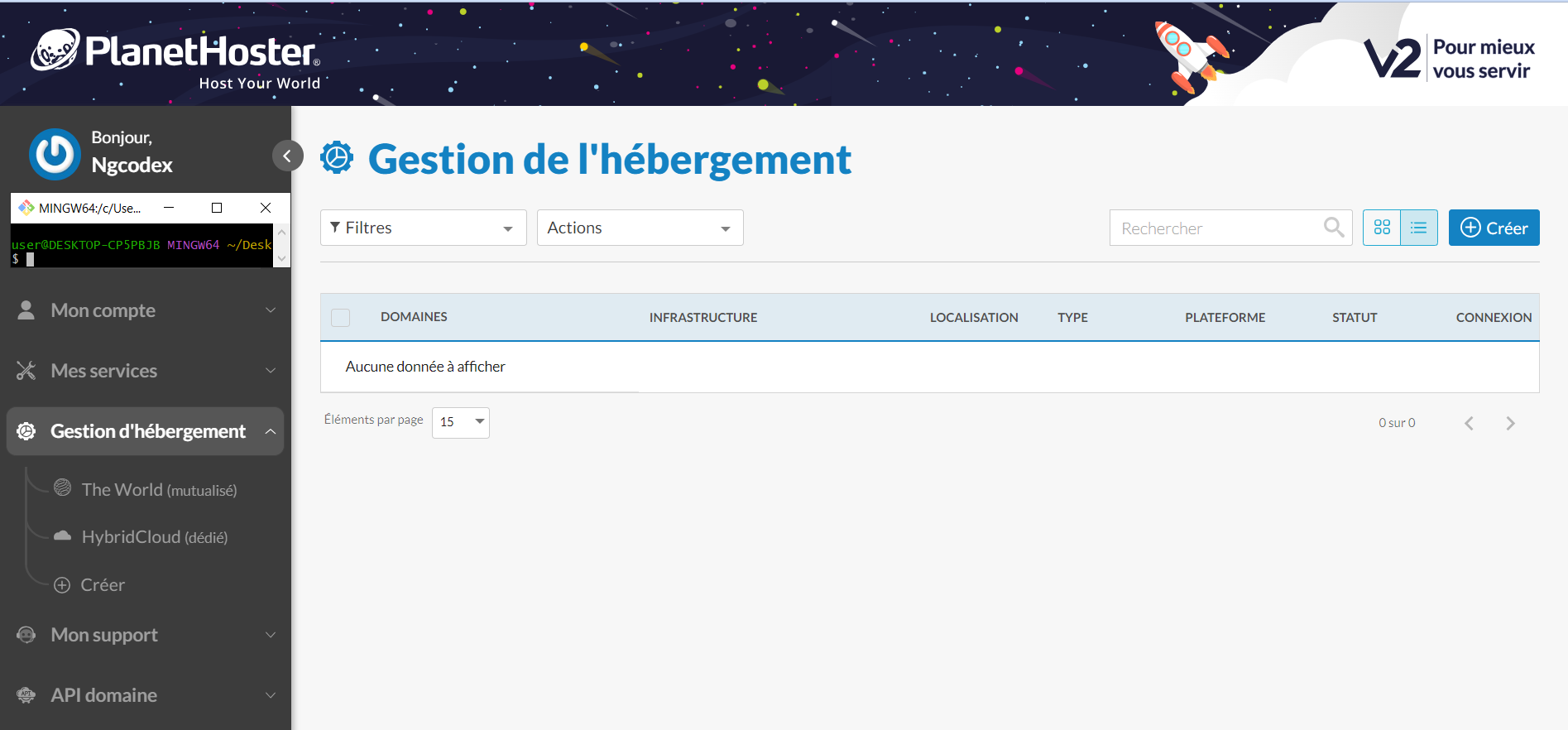Collapse the sidebar with the arrow button
Image resolution: width=1568 pixels, height=730 pixels.
click(287, 156)
